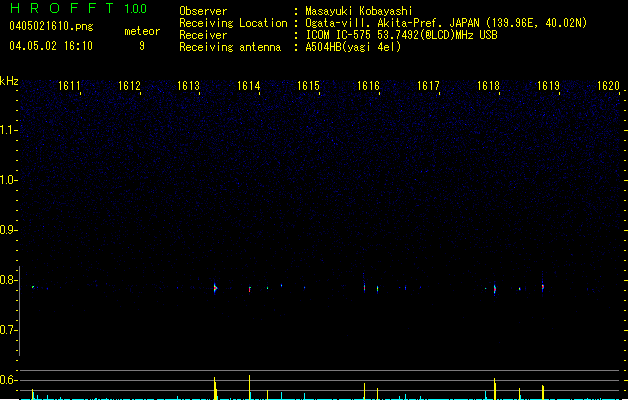Click the 1617 time axis label
This screenshot has width=629, height=400.
pyautogui.click(x=428, y=86)
